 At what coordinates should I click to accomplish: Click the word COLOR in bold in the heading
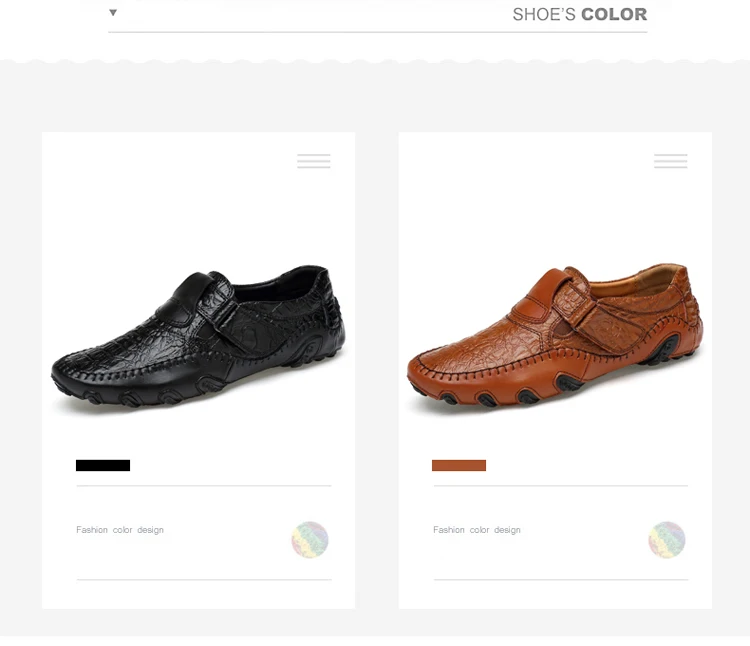(614, 14)
